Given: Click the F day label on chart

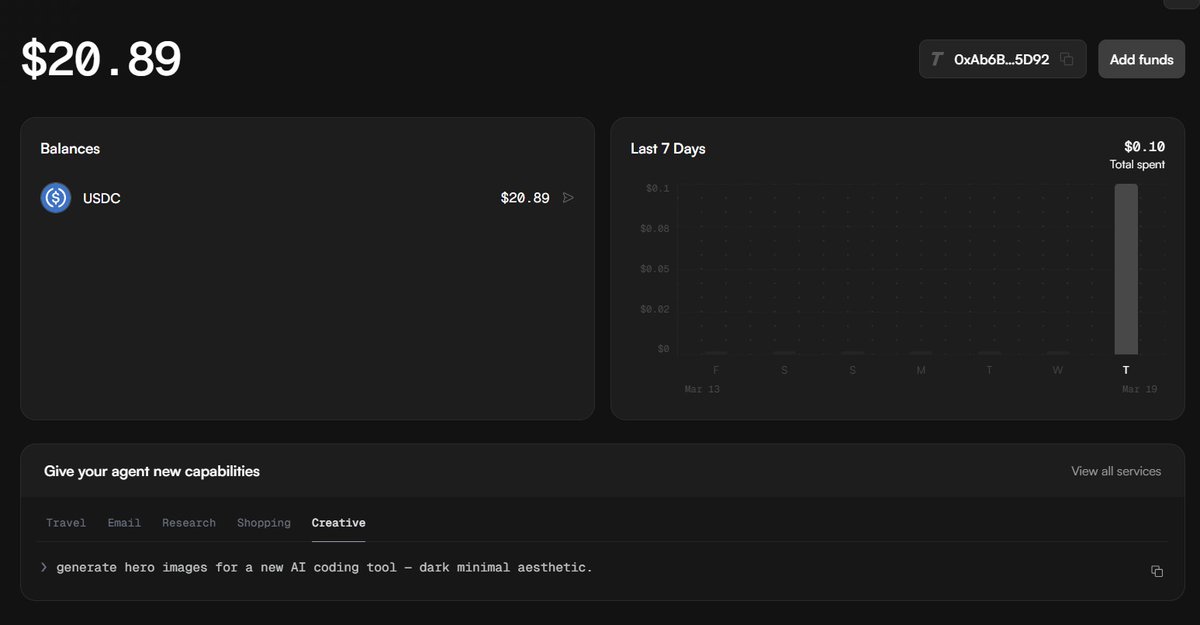Looking at the screenshot, I should [x=715, y=370].
